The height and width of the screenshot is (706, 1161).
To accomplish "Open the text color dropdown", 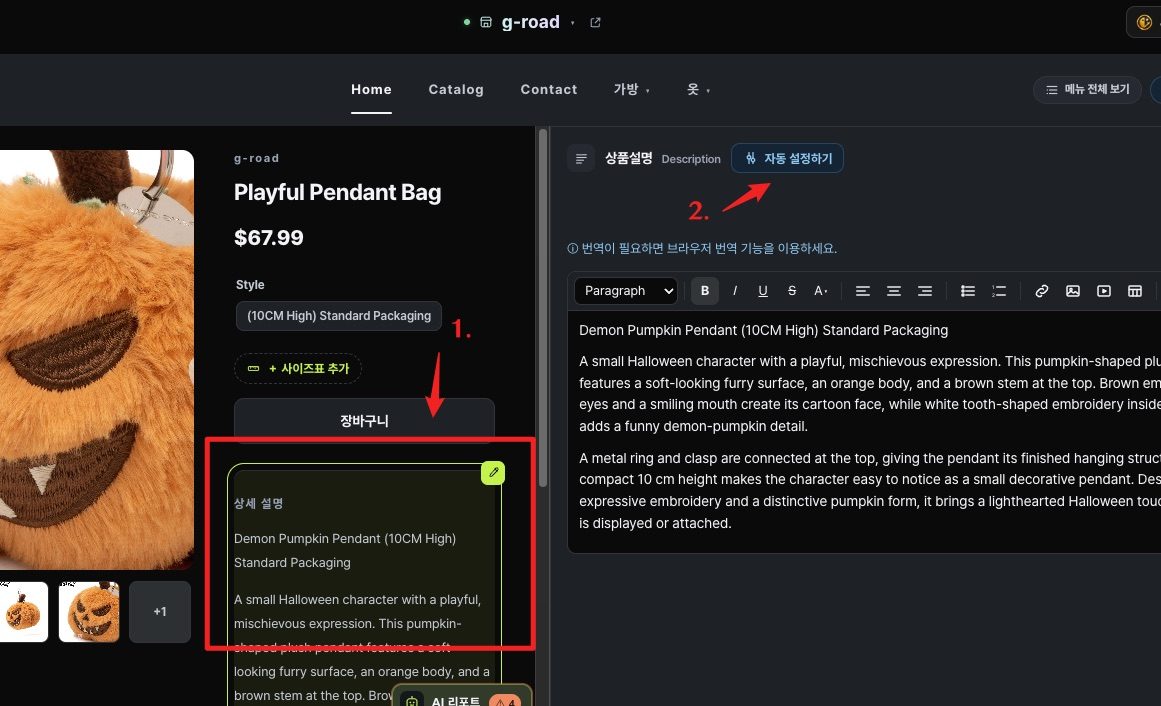I will [820, 290].
